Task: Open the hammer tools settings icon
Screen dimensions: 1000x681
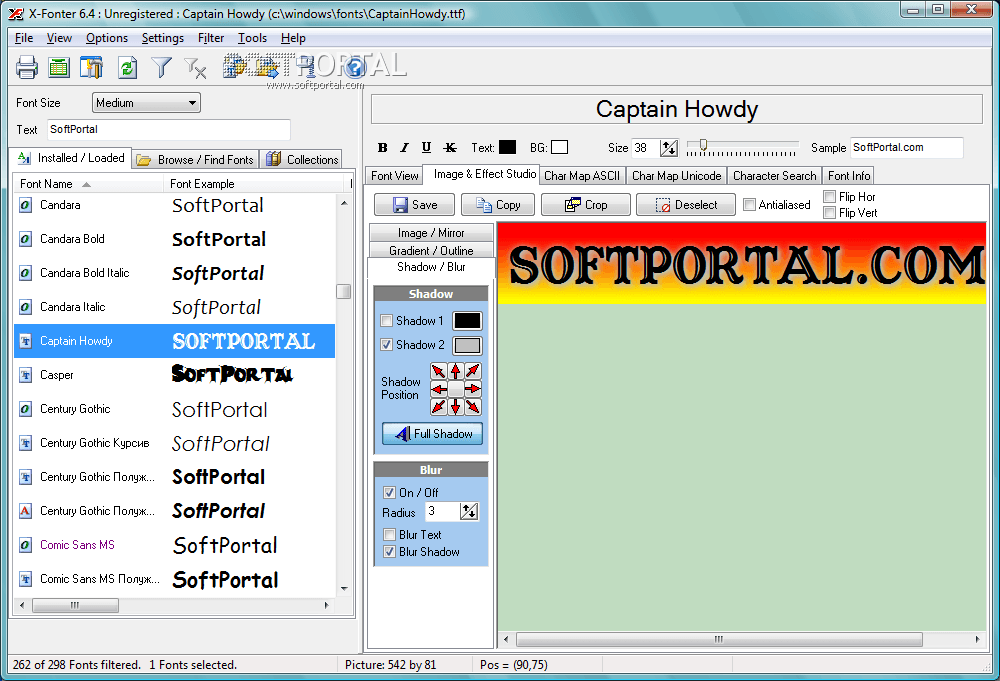Action: pos(91,67)
